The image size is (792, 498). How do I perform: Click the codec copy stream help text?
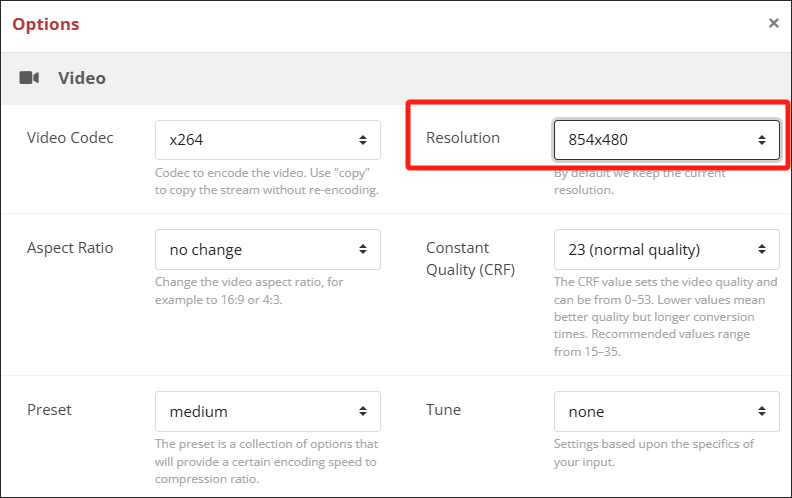click(266, 181)
